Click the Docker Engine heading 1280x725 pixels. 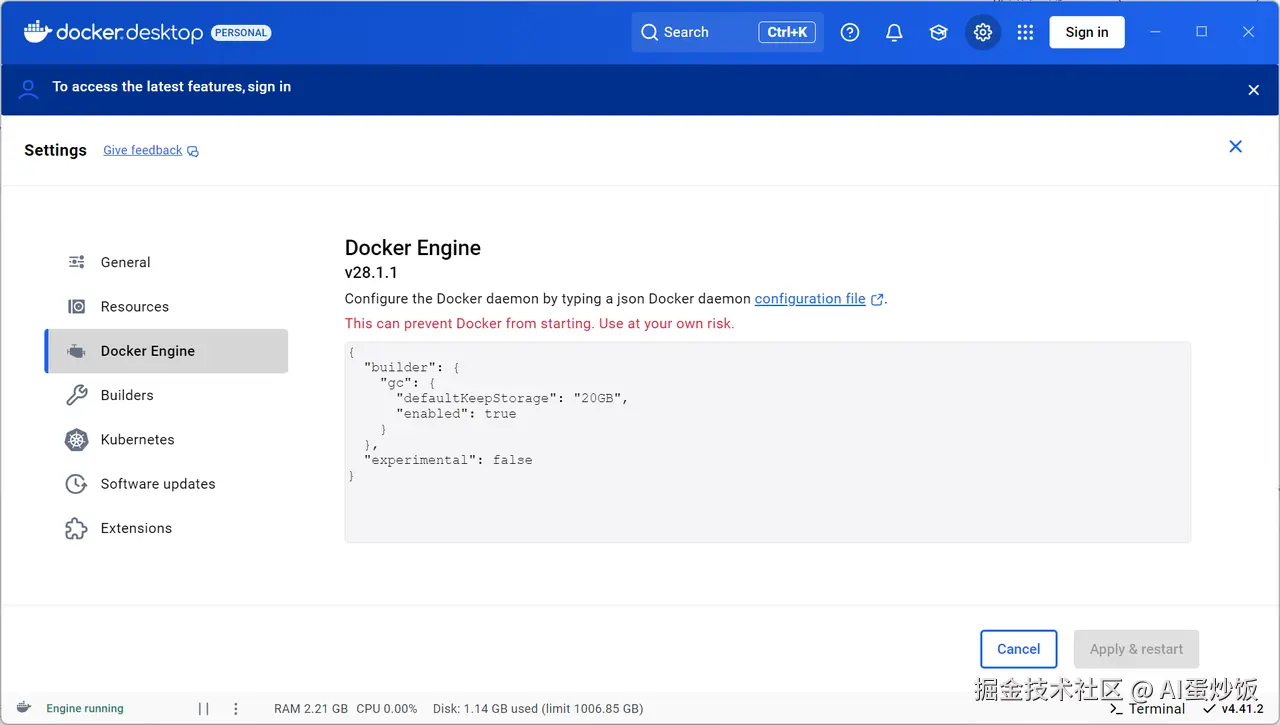[x=413, y=248]
